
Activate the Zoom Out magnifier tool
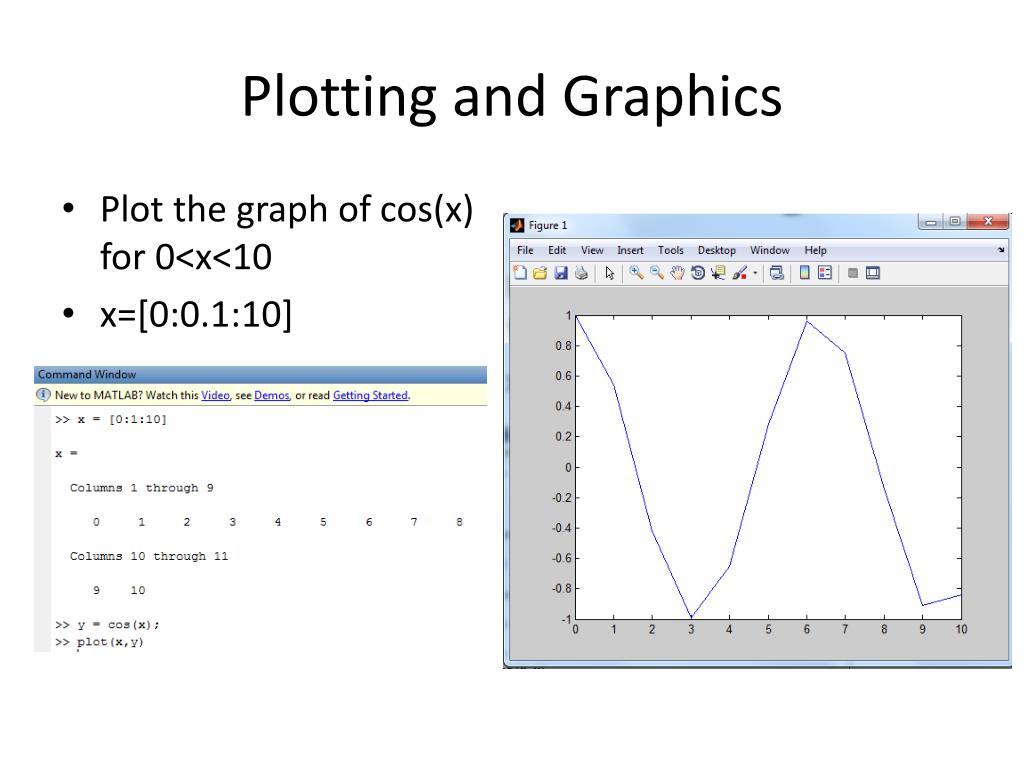point(656,273)
